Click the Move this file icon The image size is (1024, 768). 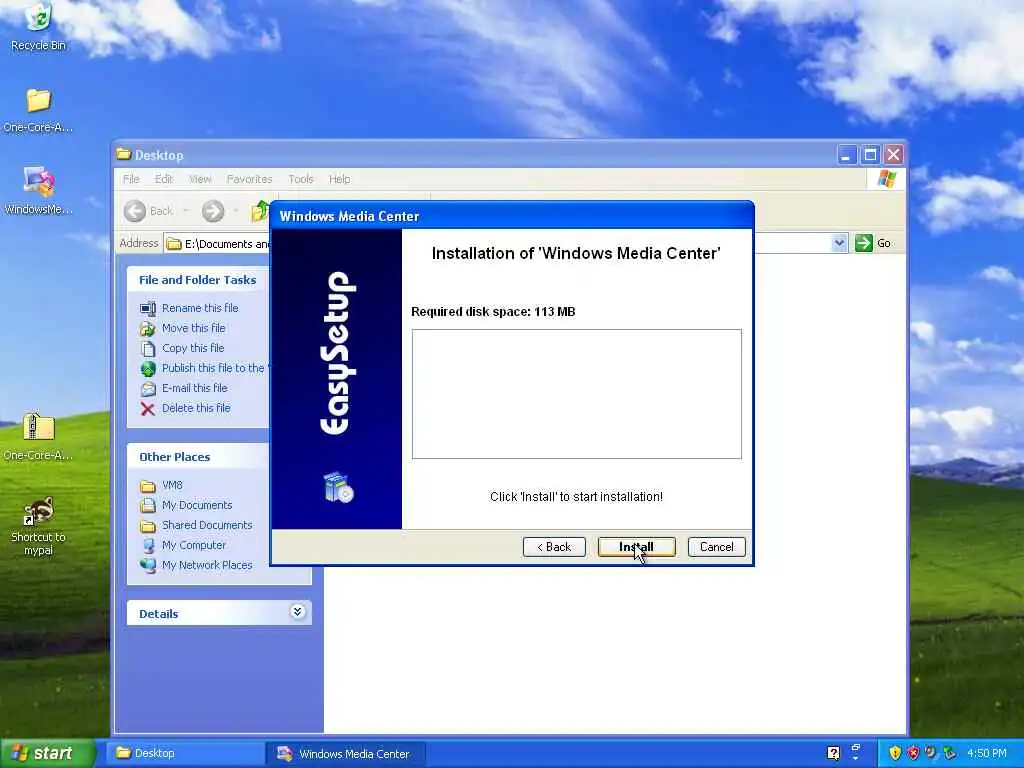pyautogui.click(x=148, y=328)
